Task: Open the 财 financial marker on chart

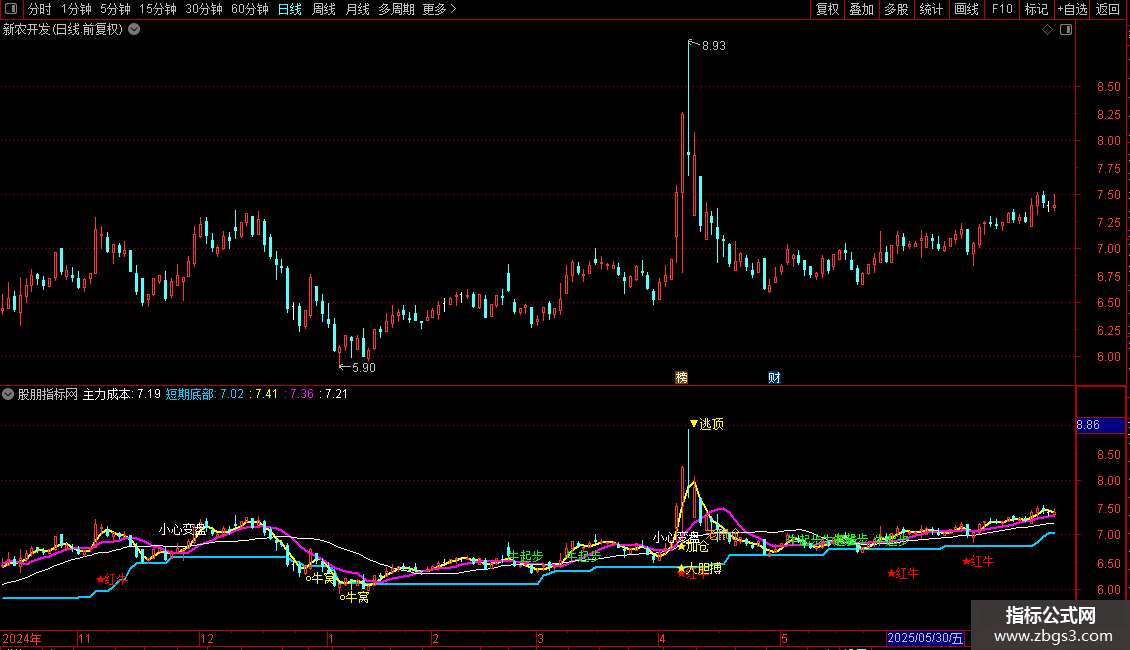Action: click(774, 378)
